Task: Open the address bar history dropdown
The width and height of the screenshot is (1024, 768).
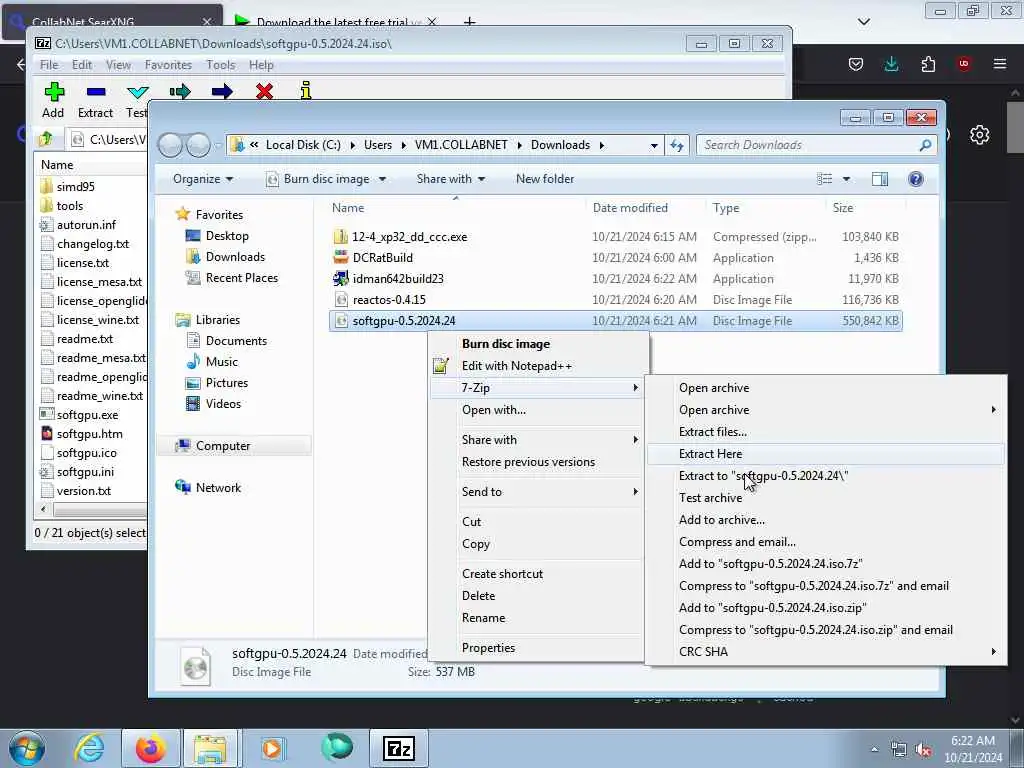Action: tap(654, 146)
